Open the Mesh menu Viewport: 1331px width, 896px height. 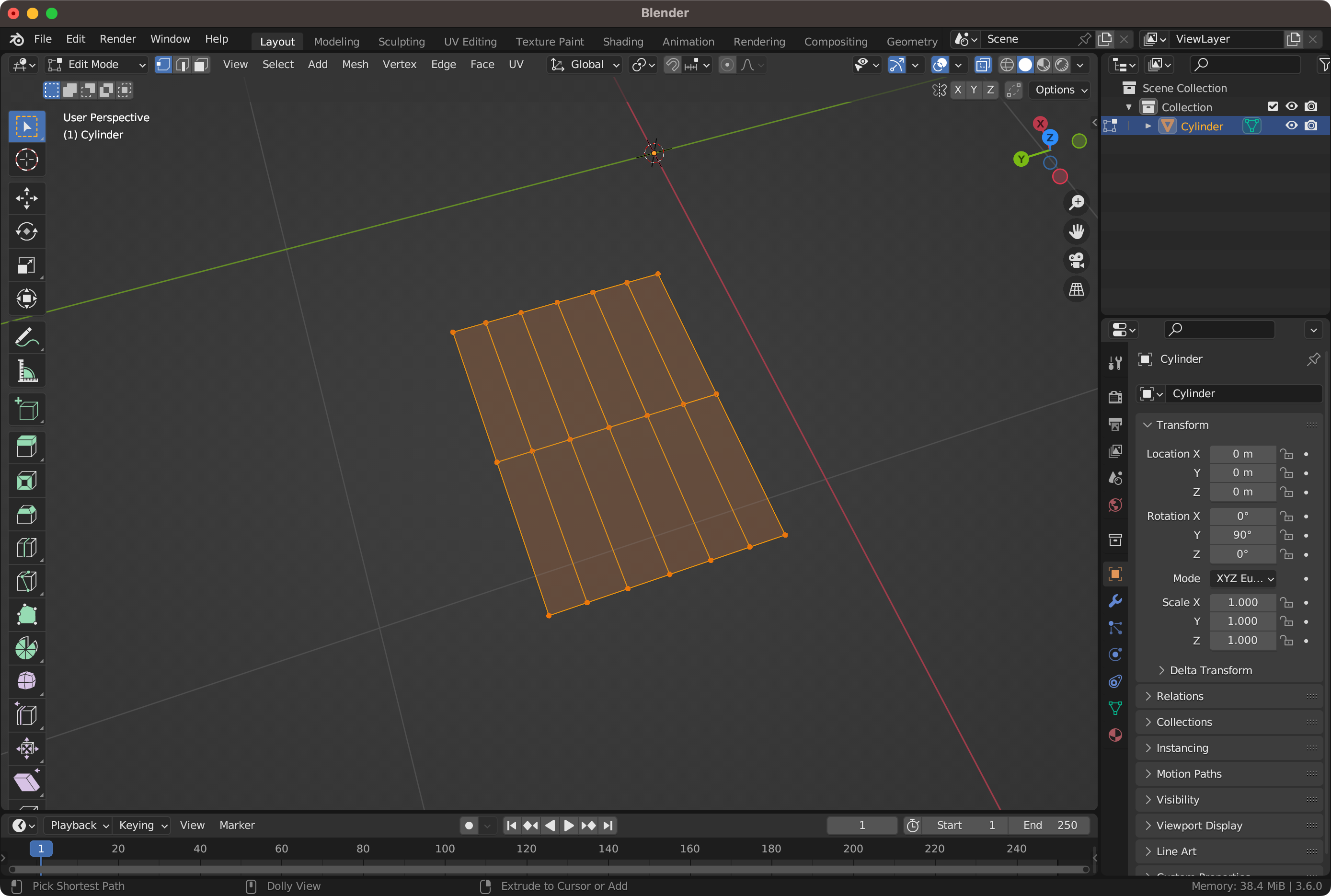tap(356, 65)
